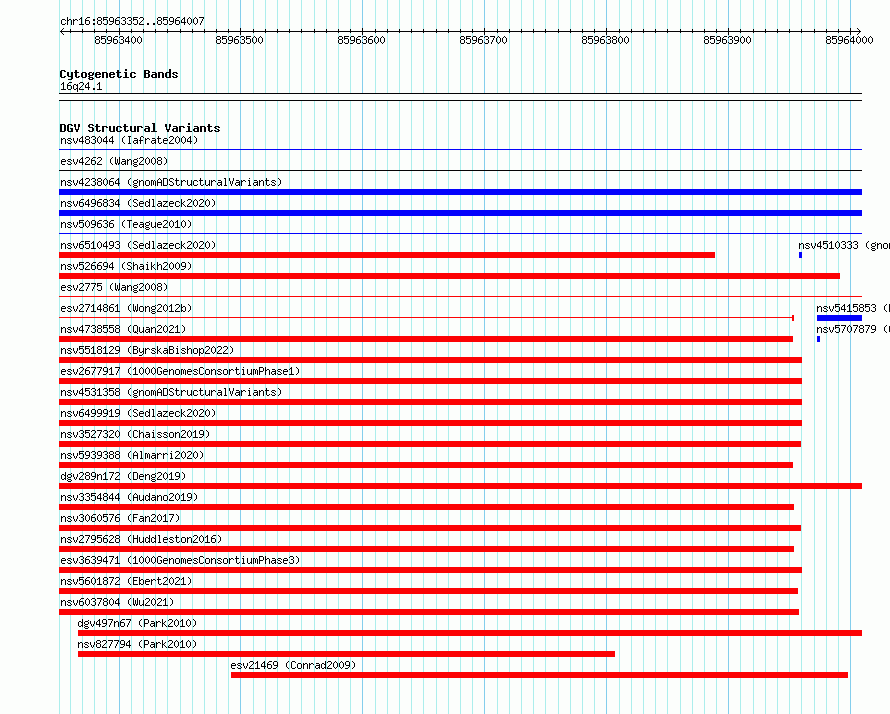This screenshot has width=890, height=714.
Task: Click the left arrow of the ruler
Action: tap(62, 31)
